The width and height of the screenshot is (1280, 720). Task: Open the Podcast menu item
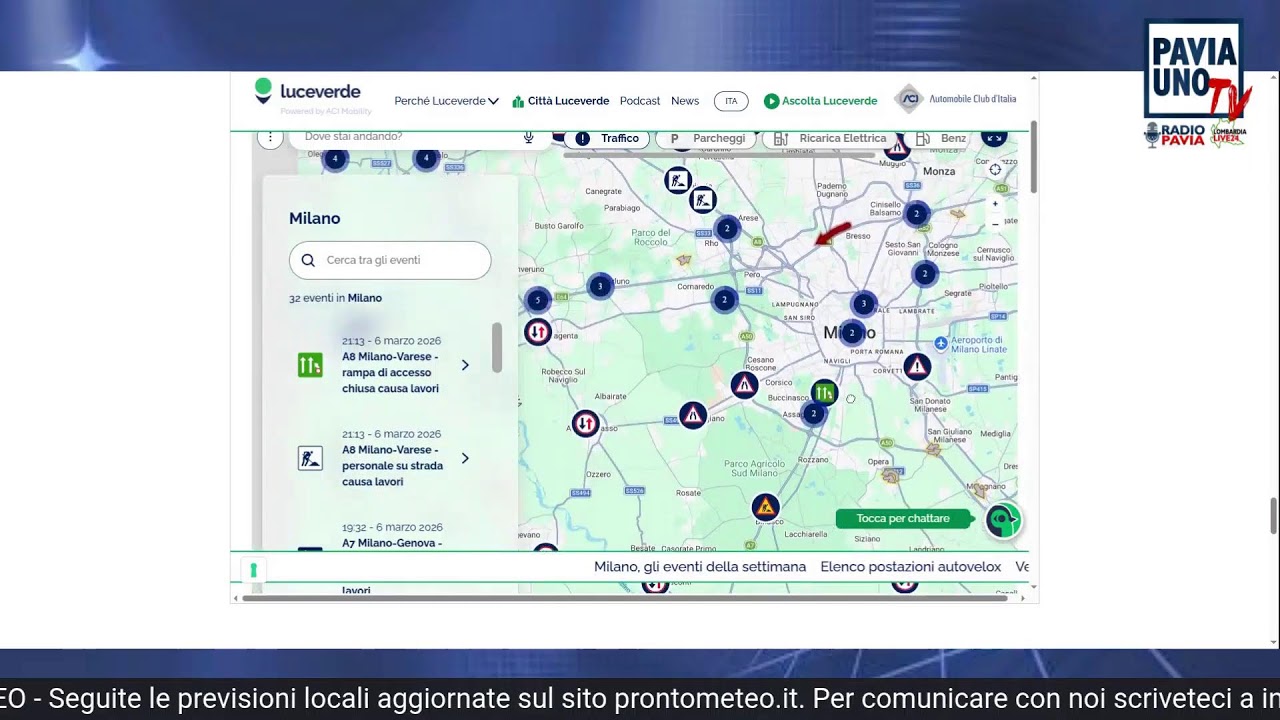(640, 101)
